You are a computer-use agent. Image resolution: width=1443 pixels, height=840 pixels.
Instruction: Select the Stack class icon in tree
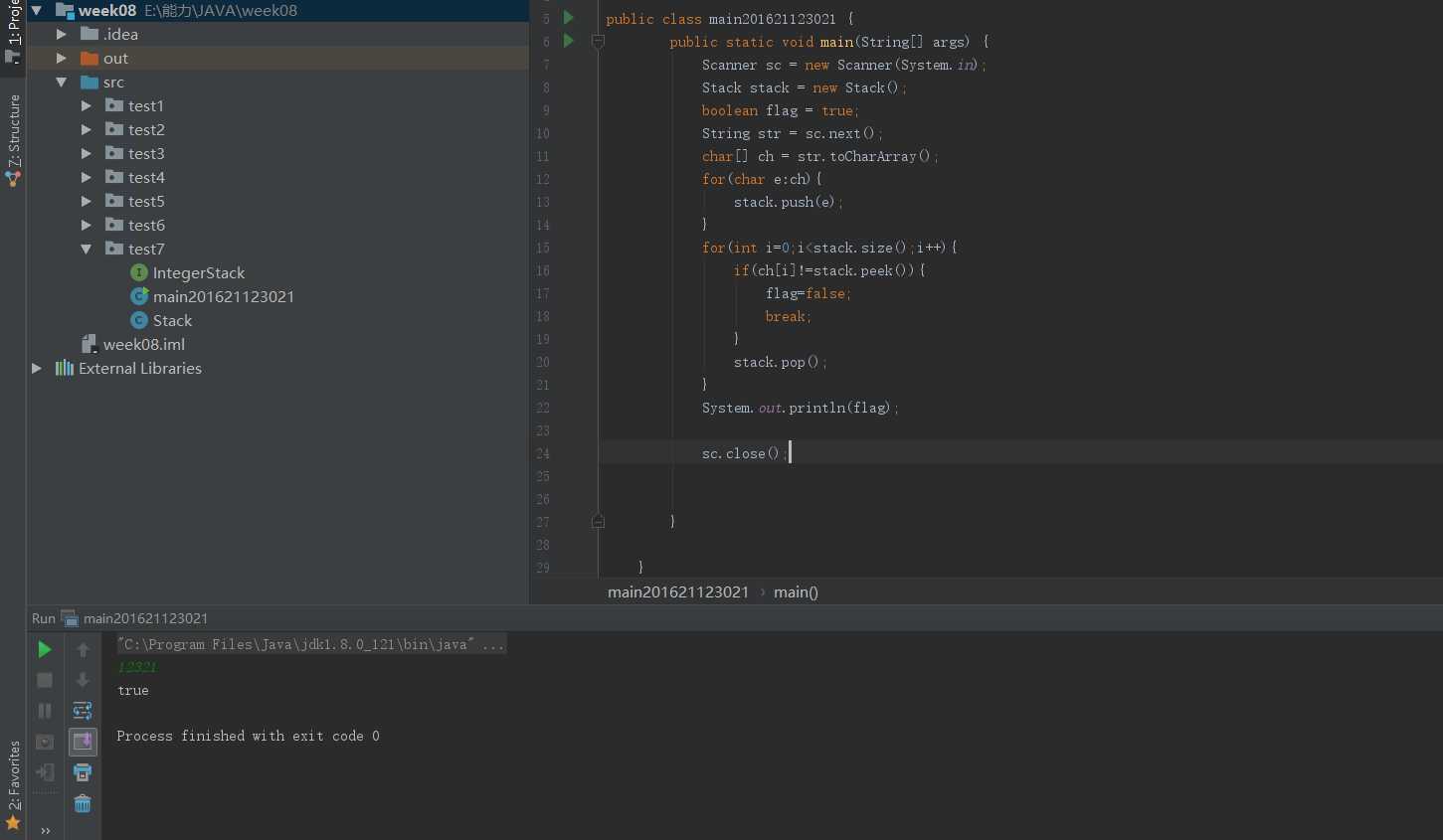pyautogui.click(x=139, y=320)
